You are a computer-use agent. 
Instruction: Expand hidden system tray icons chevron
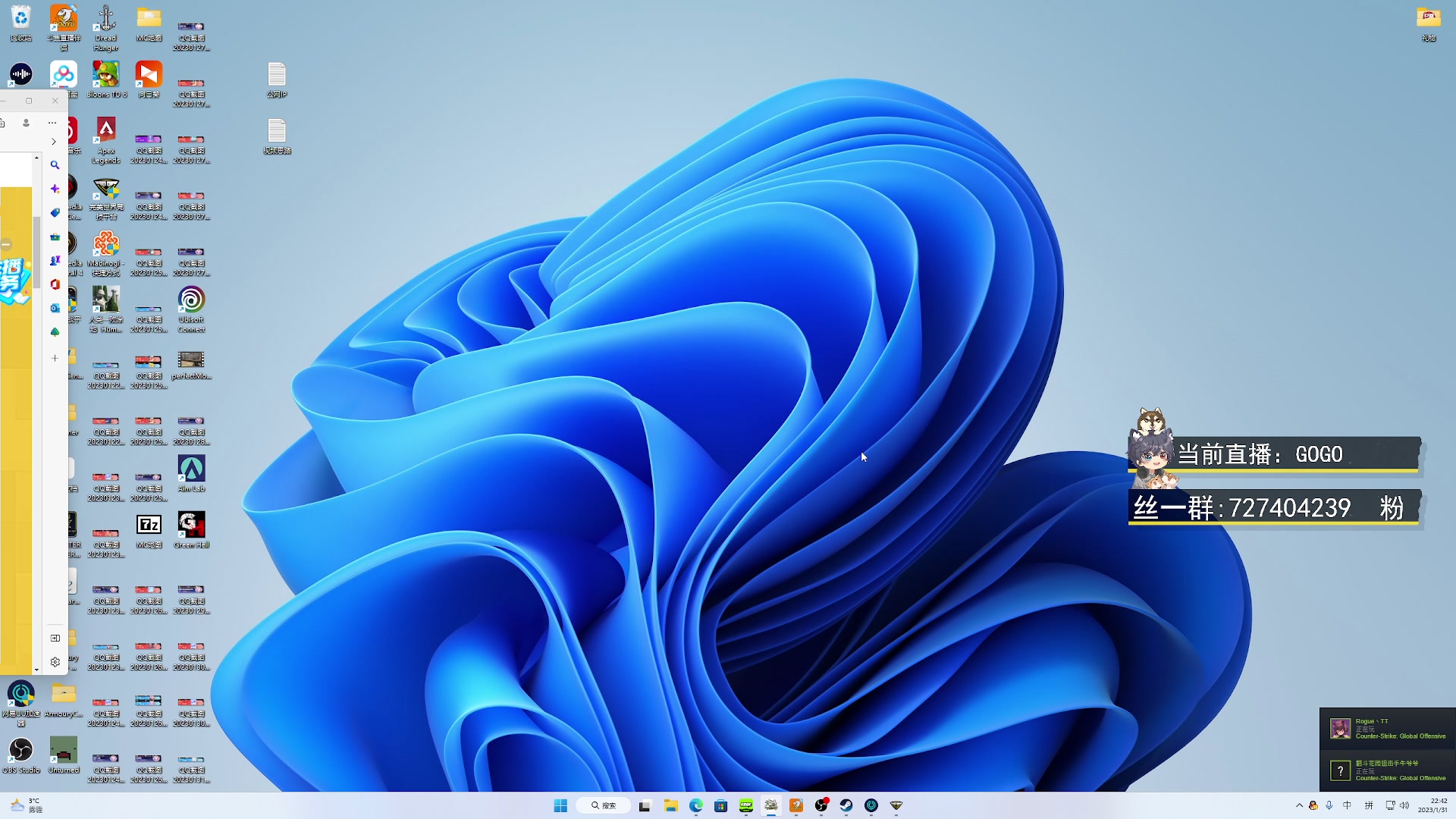(1300, 805)
